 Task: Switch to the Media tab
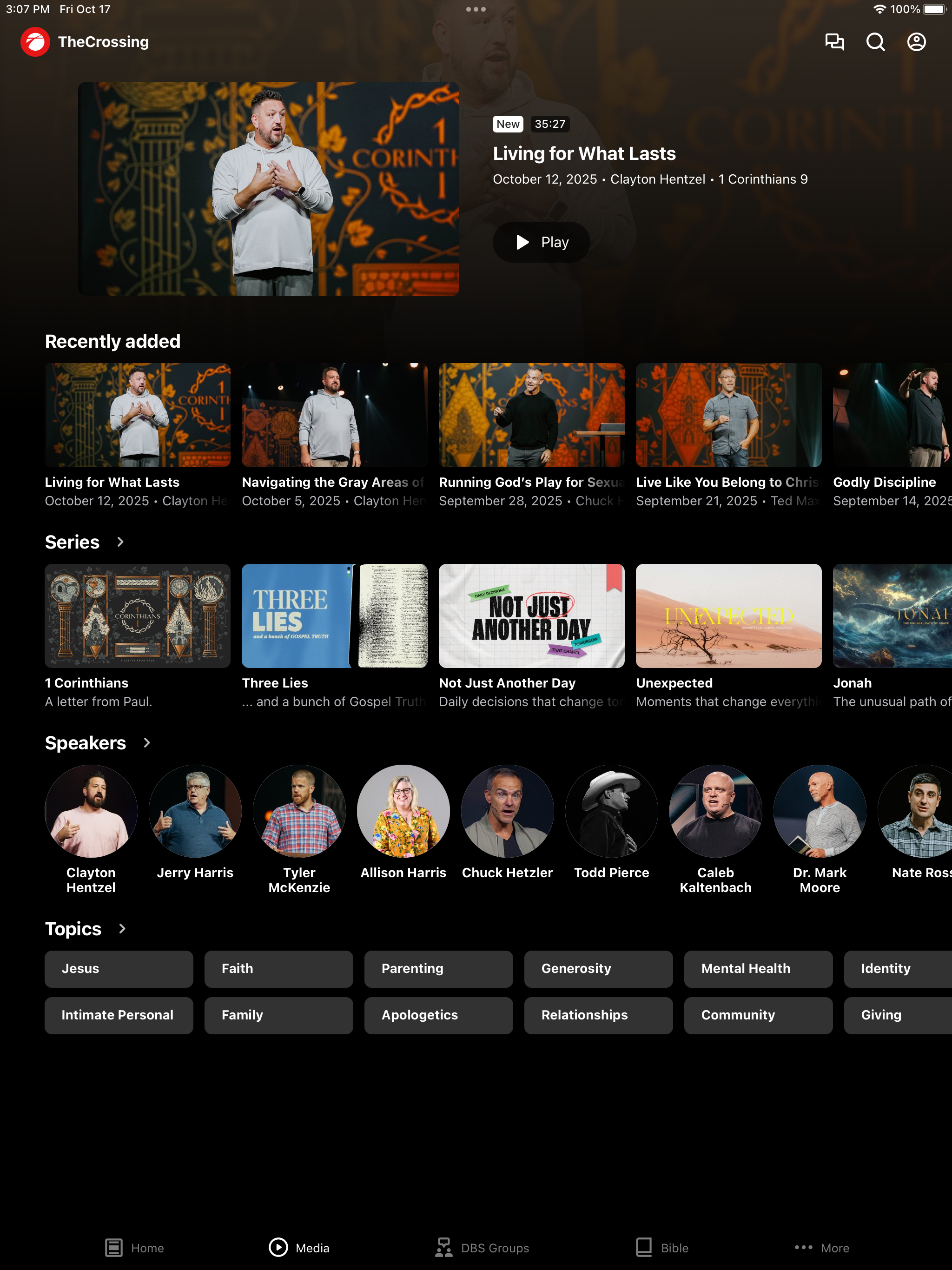pos(299,1248)
